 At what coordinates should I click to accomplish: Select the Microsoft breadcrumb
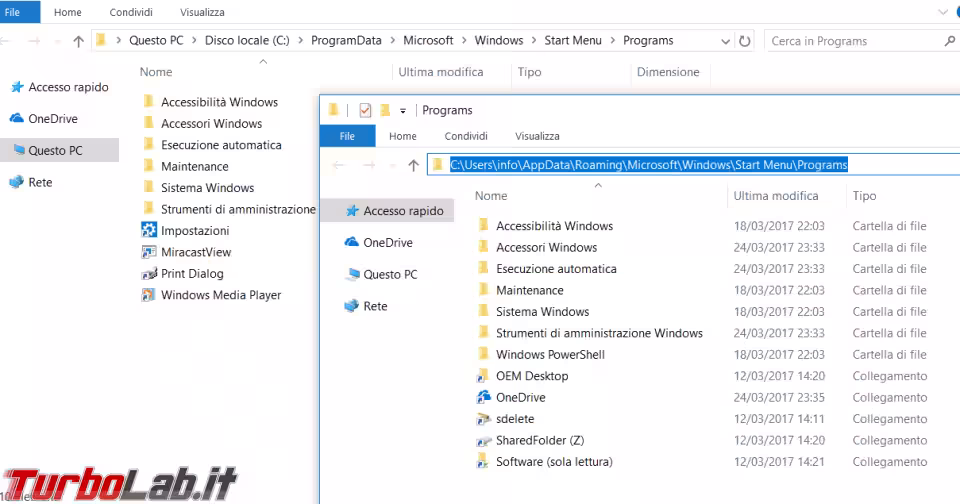click(428, 40)
